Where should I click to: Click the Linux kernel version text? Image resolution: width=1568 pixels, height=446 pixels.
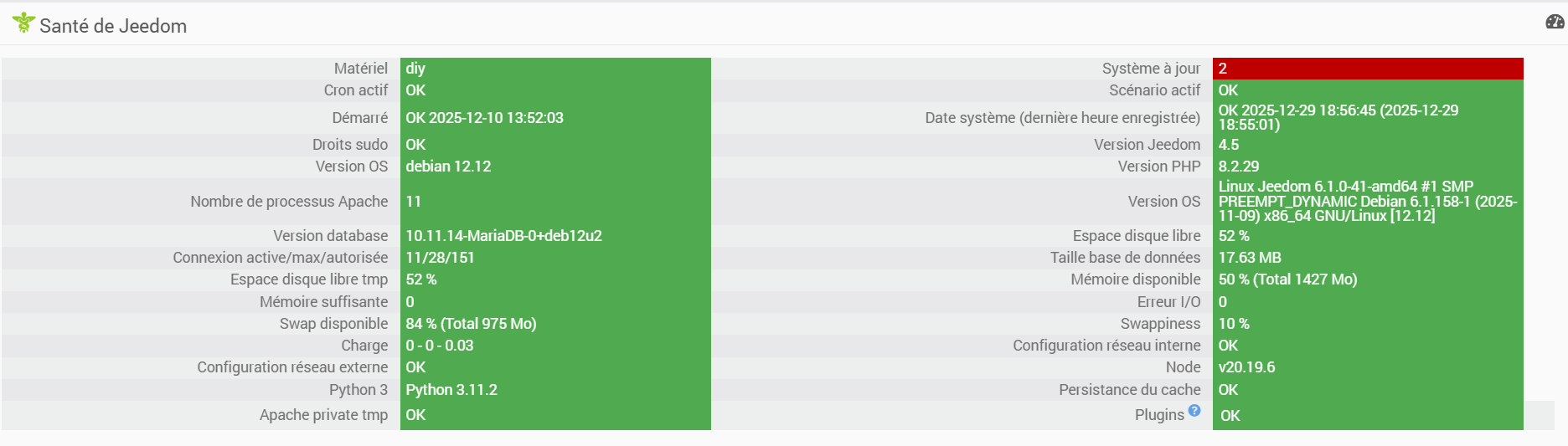(1367, 202)
